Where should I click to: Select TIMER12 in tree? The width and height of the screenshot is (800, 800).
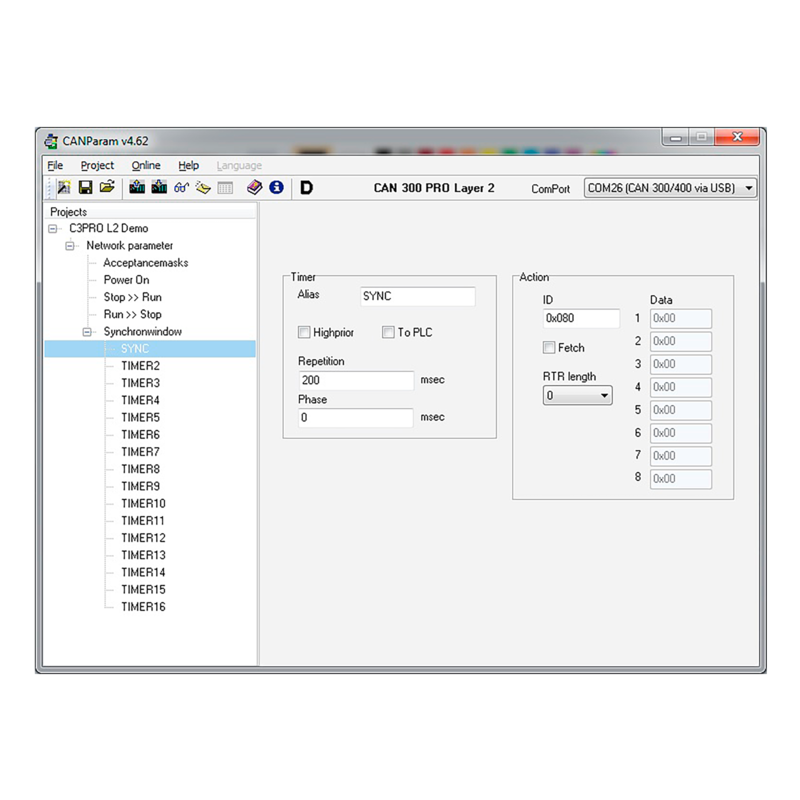(143, 538)
